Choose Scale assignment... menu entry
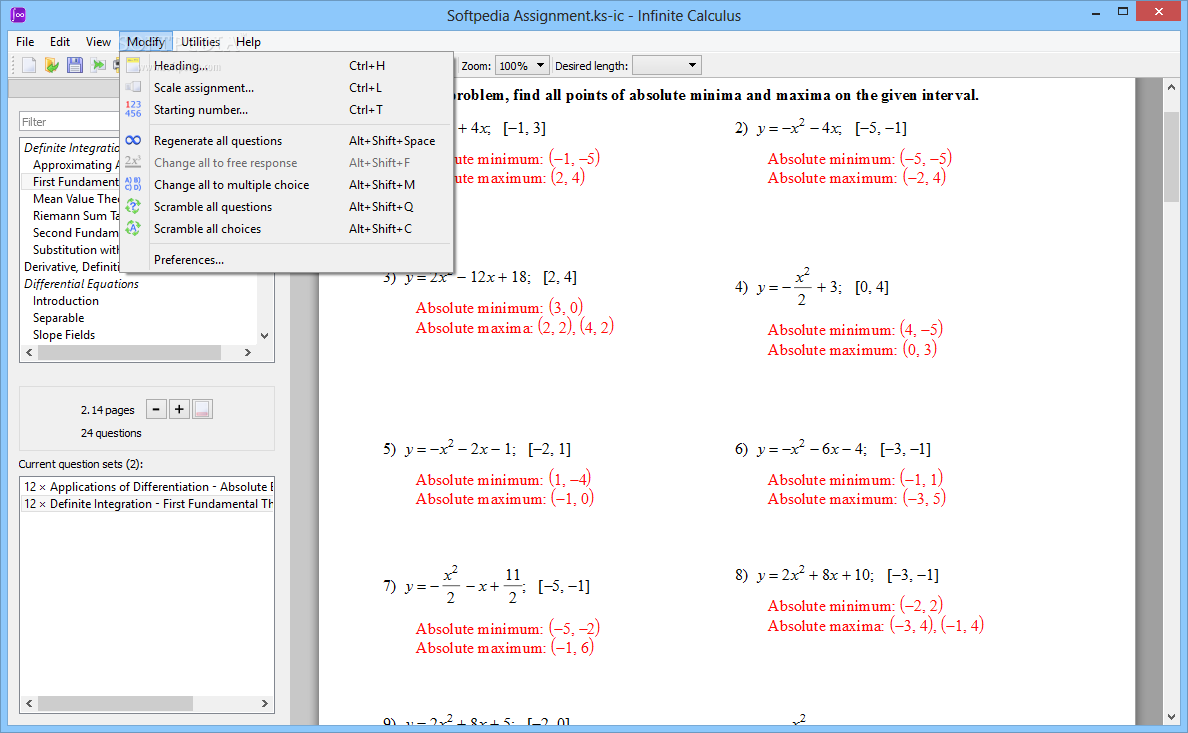Image resolution: width=1188 pixels, height=733 pixels. click(287, 87)
